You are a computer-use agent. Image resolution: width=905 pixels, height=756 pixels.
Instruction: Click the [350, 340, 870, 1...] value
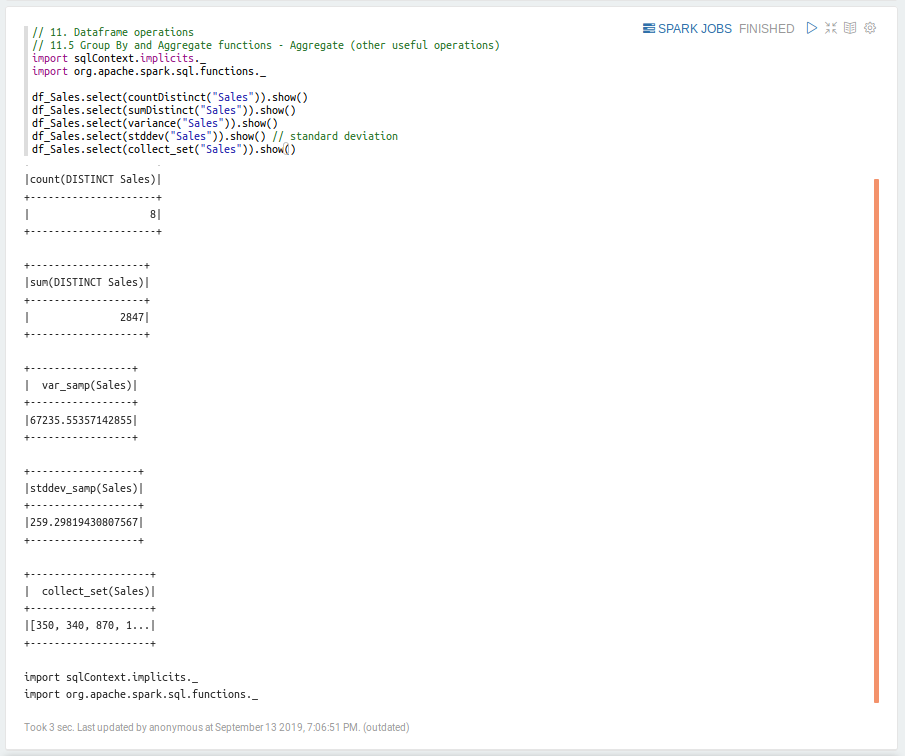(90, 626)
